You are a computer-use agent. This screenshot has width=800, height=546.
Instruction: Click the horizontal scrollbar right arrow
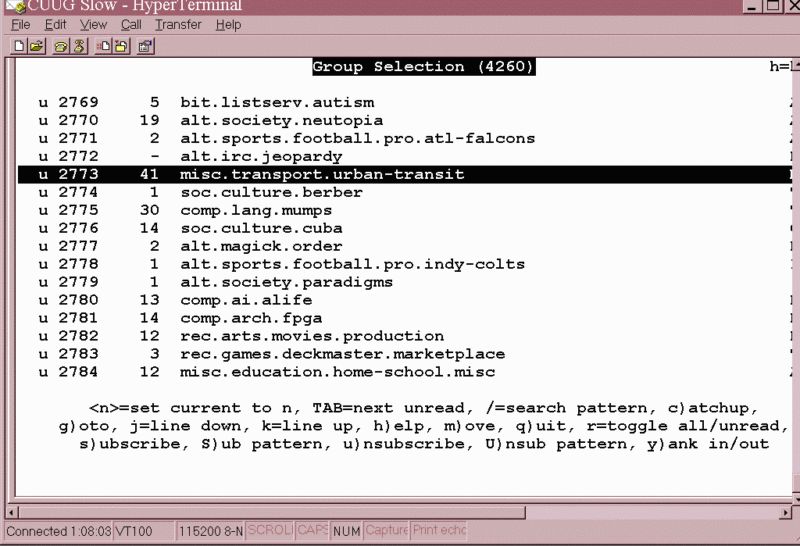click(x=786, y=512)
